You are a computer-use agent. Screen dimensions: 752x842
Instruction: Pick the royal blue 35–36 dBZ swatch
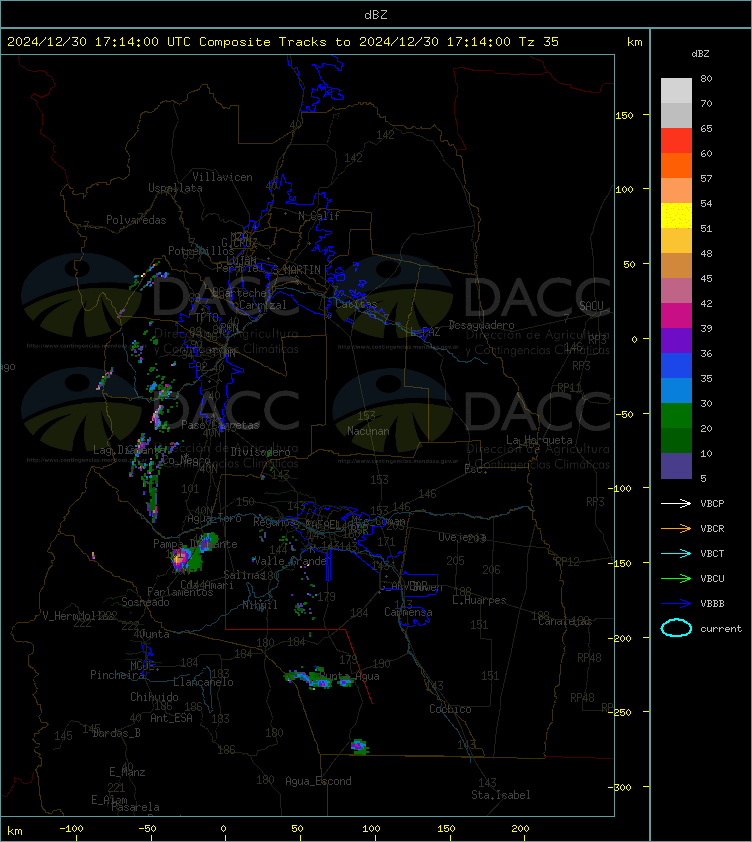[x=676, y=365]
